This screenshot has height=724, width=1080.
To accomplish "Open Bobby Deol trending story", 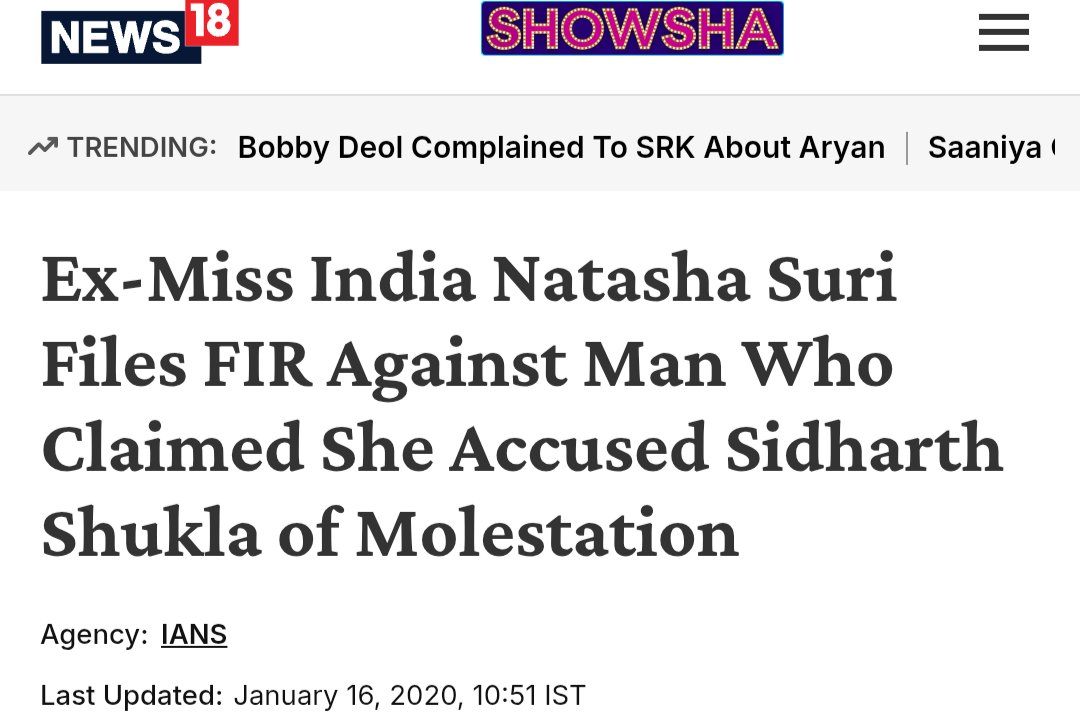I will pyautogui.click(x=561, y=148).
